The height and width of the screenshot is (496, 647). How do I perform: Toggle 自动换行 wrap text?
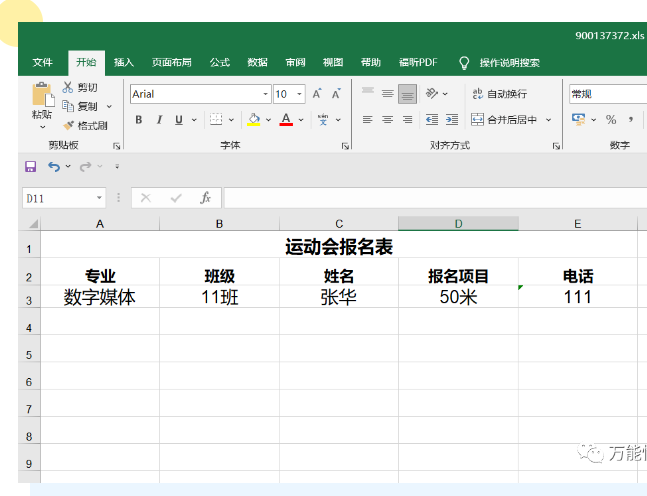point(500,94)
